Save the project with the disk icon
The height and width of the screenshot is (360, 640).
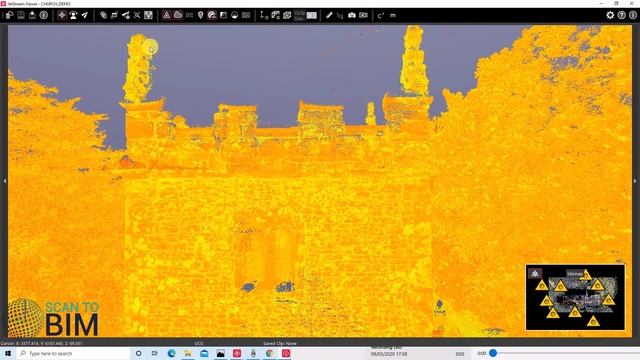[21, 16]
